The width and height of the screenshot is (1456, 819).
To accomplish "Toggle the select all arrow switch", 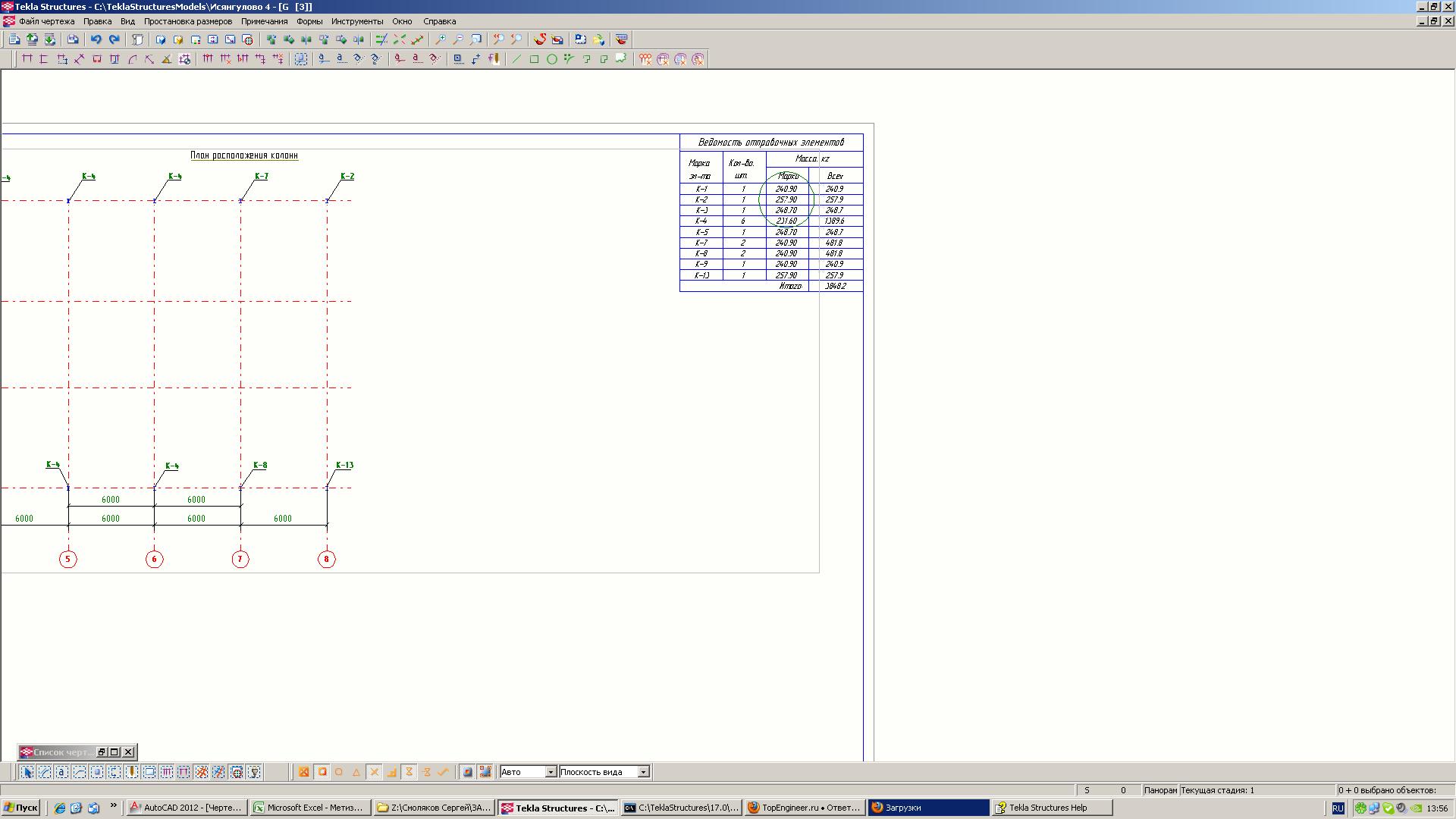I will [x=27, y=772].
